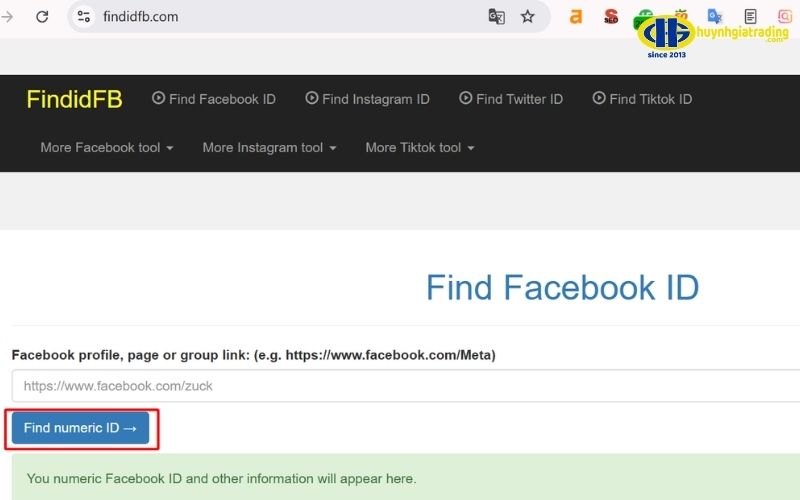
Task: Go to the FindidFB home logo
Action: coord(74,99)
